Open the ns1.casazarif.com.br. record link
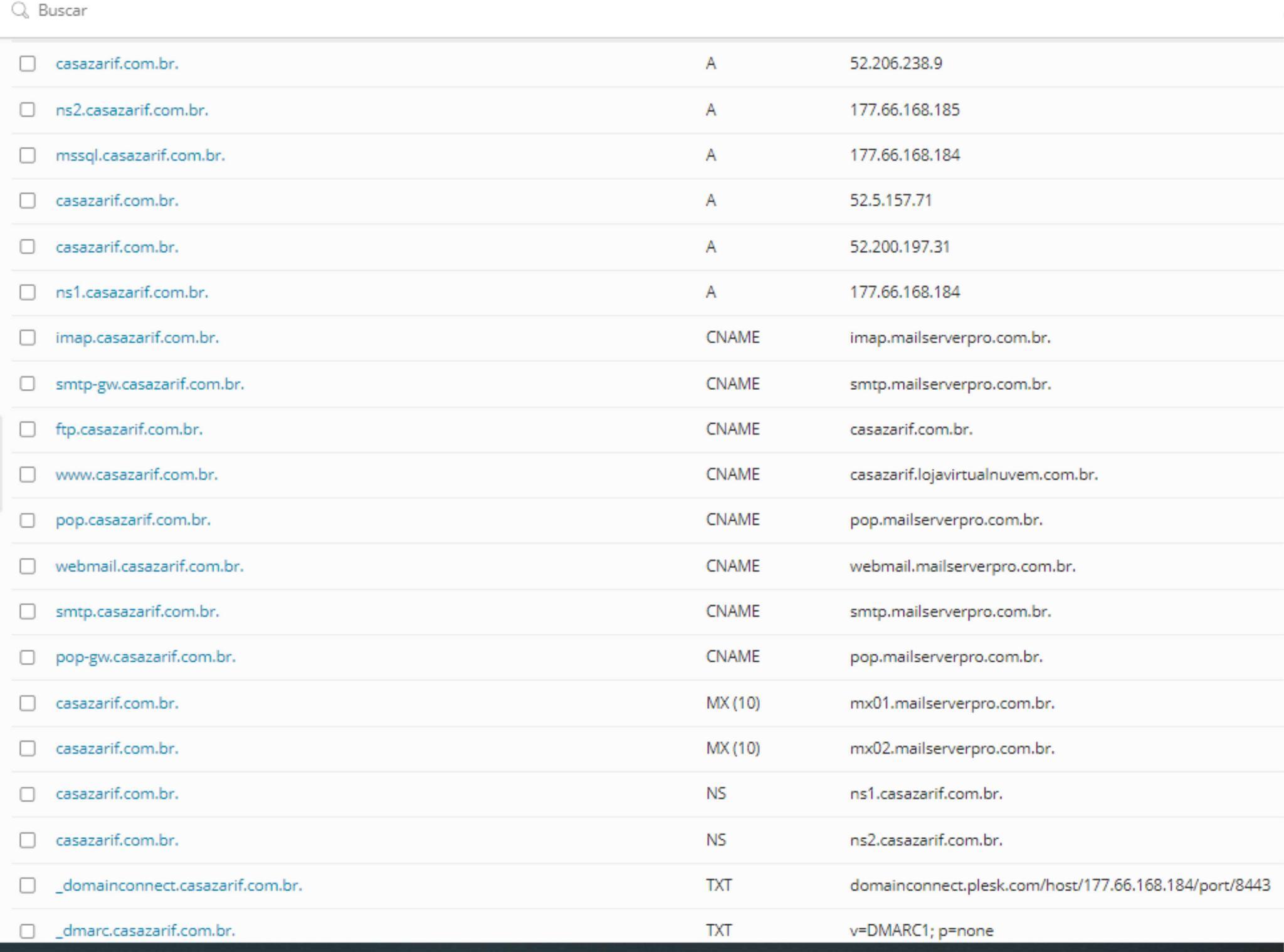The image size is (1284, 952). click(x=132, y=293)
